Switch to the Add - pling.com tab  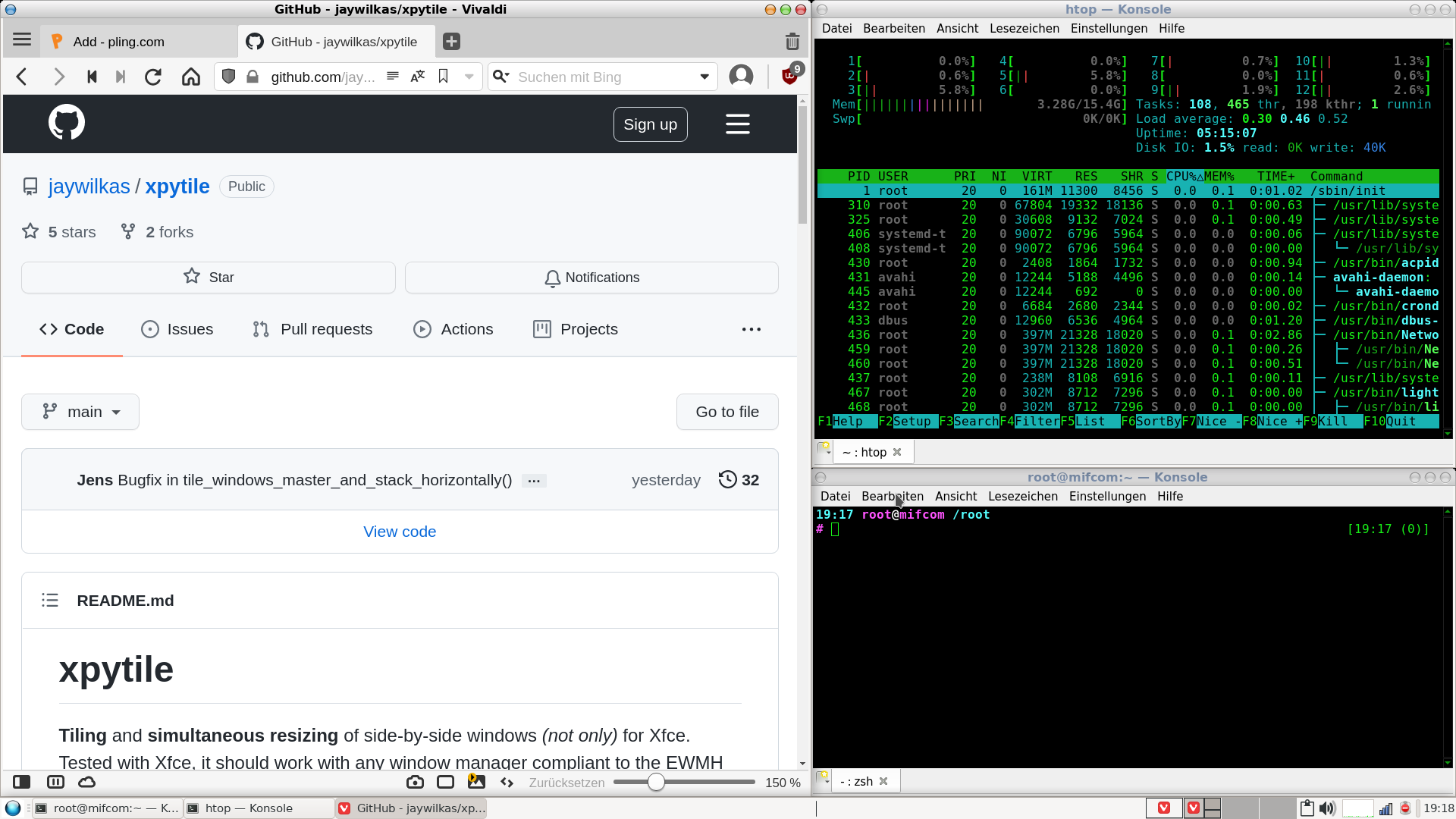[x=137, y=42]
